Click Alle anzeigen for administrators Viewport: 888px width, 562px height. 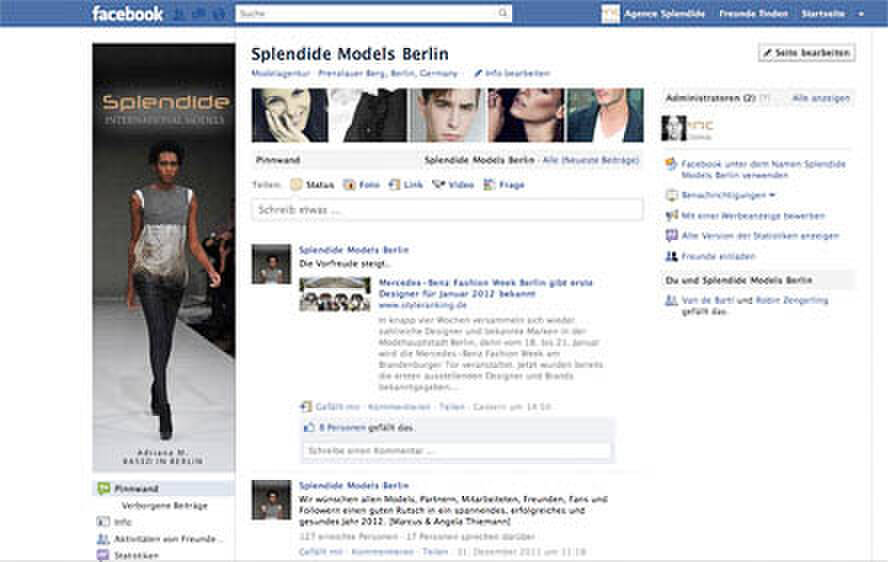coord(821,98)
